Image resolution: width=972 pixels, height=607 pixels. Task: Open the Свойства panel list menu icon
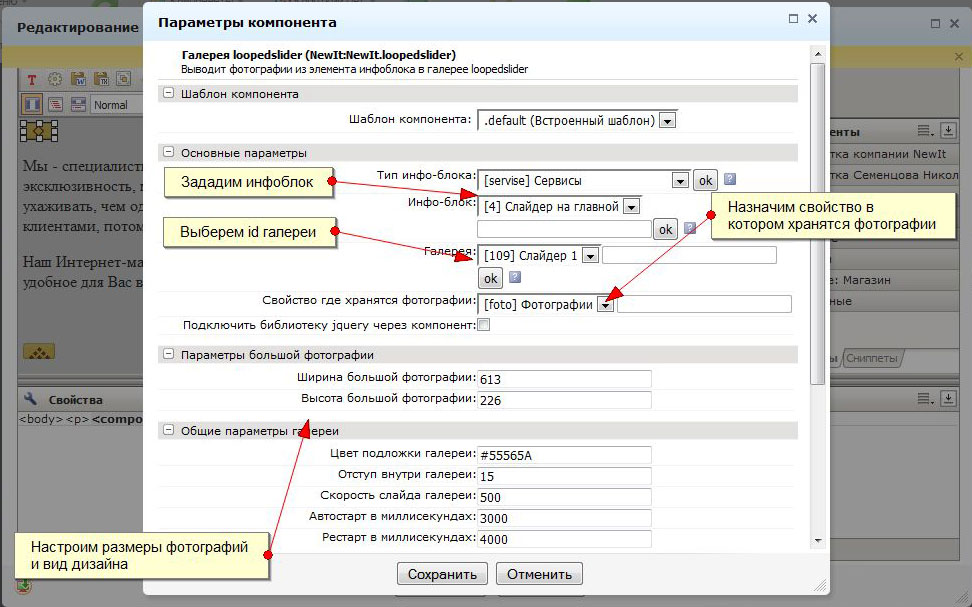point(926,399)
